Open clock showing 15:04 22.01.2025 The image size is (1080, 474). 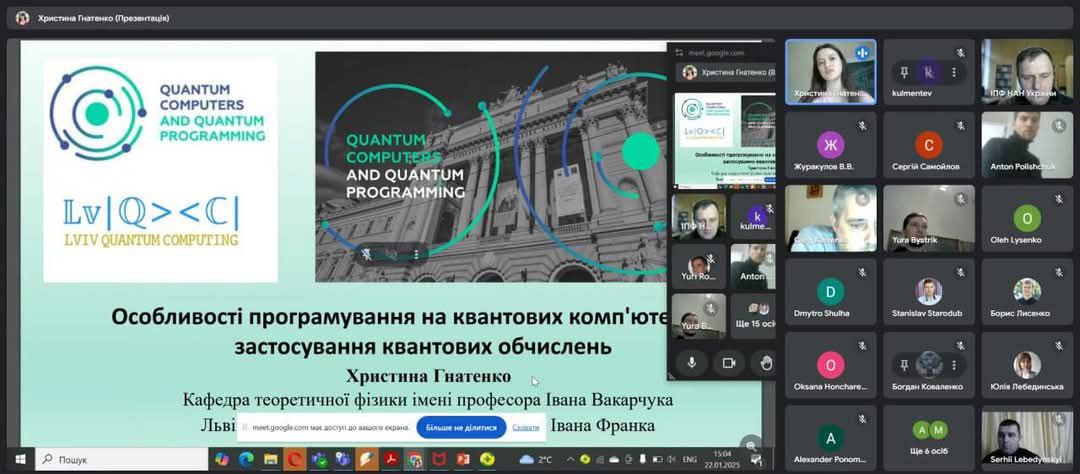[722, 458]
